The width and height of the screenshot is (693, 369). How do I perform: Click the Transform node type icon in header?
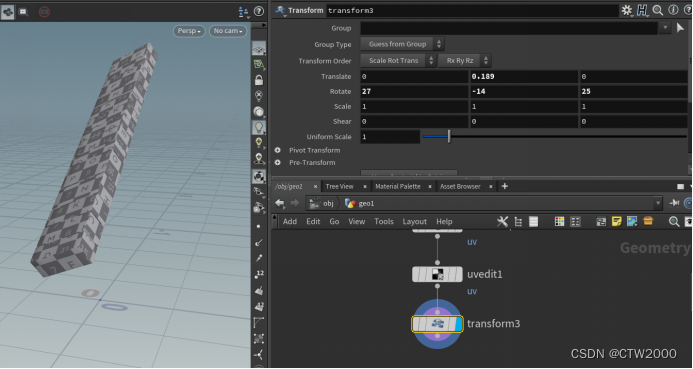280,11
